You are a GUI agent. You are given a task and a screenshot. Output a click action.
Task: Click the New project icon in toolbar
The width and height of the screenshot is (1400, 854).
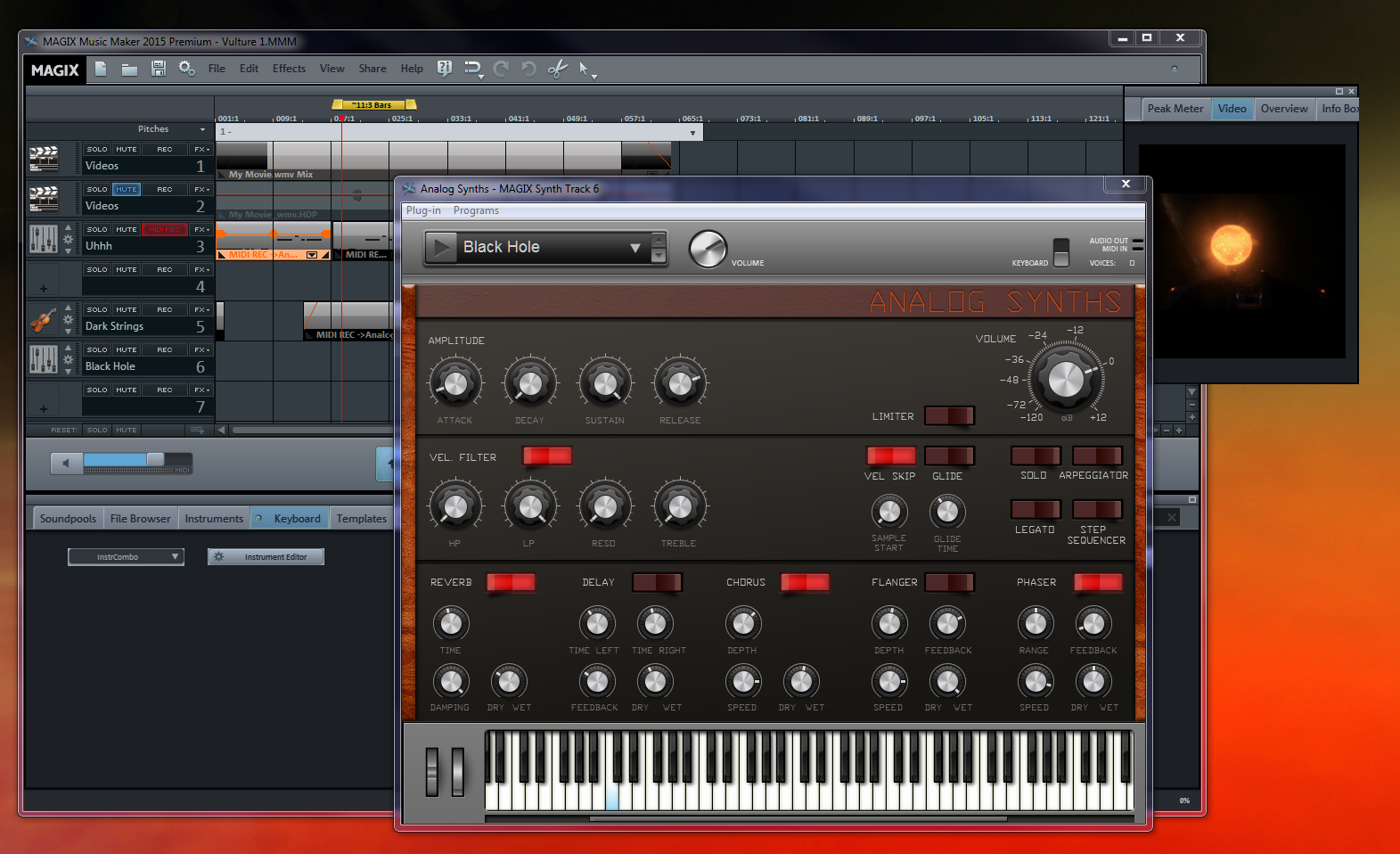tap(101, 69)
